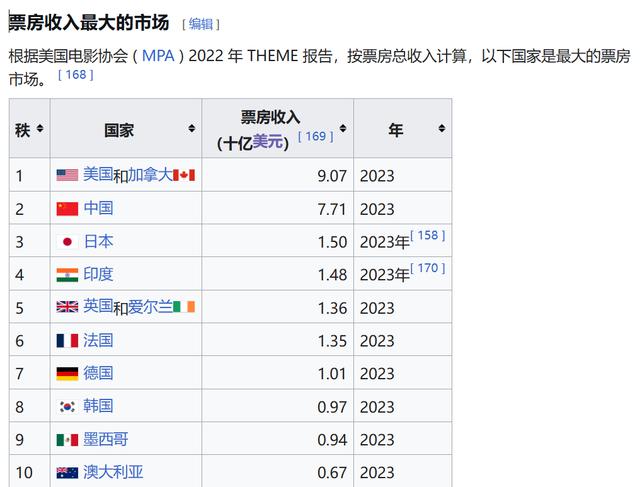
Task: Click the 0.94 revenue cell
Action: 278,438
